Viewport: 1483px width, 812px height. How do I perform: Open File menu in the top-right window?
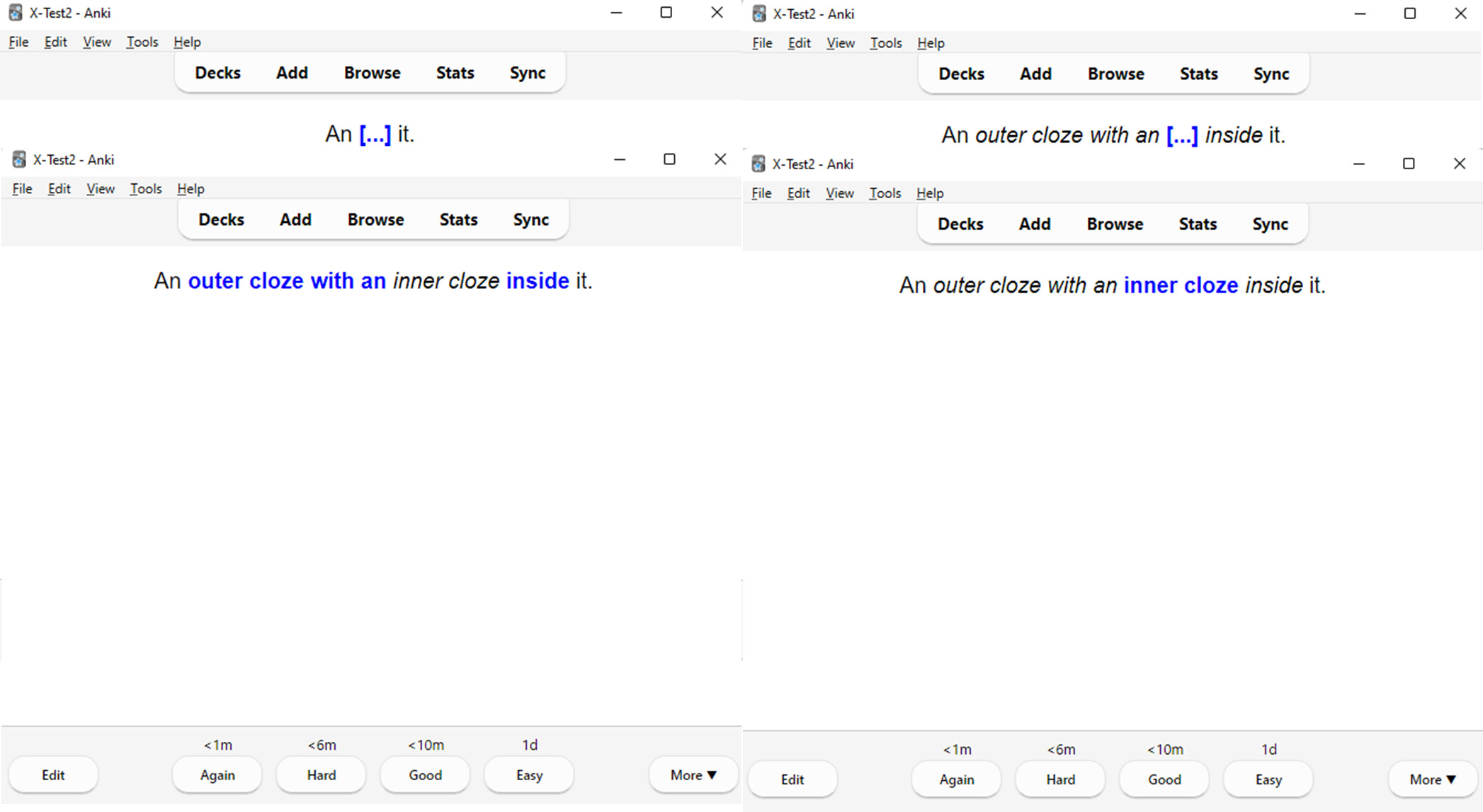tap(762, 43)
